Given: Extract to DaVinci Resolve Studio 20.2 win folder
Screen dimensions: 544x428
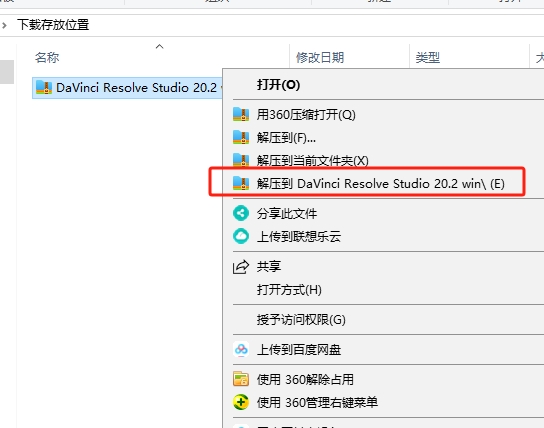Looking at the screenshot, I should (x=381, y=183).
